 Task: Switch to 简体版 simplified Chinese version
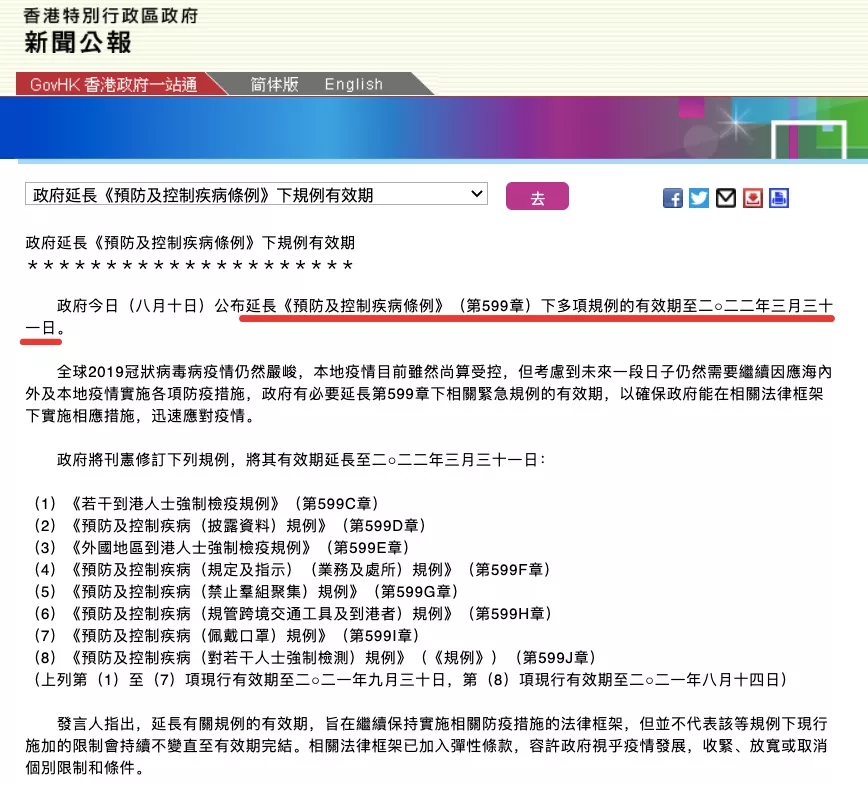[x=274, y=84]
